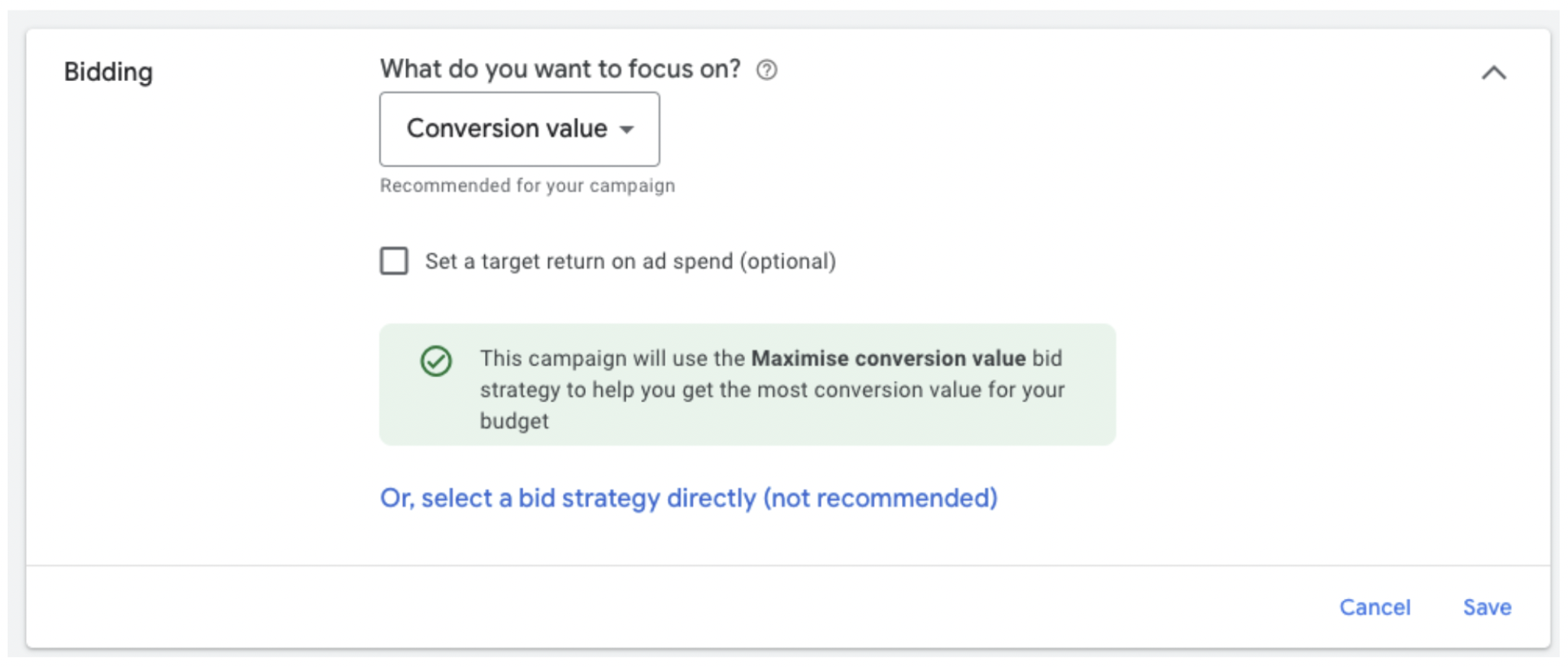This screenshot has height=667, width=1568.
Task: Click the word "budget" in the green banner
Action: 514,421
